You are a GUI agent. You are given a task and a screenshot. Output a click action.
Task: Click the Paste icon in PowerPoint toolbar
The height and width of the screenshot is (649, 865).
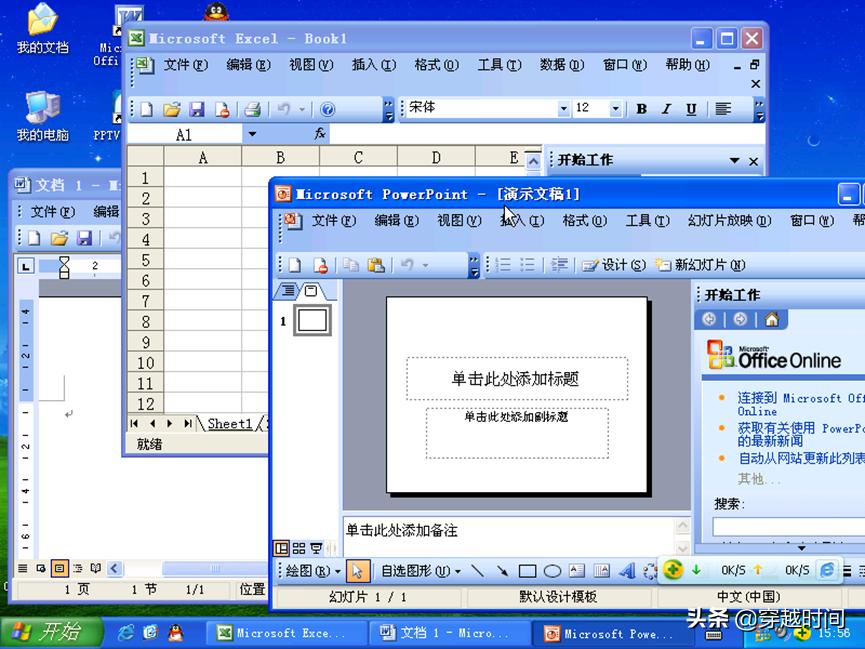click(377, 266)
